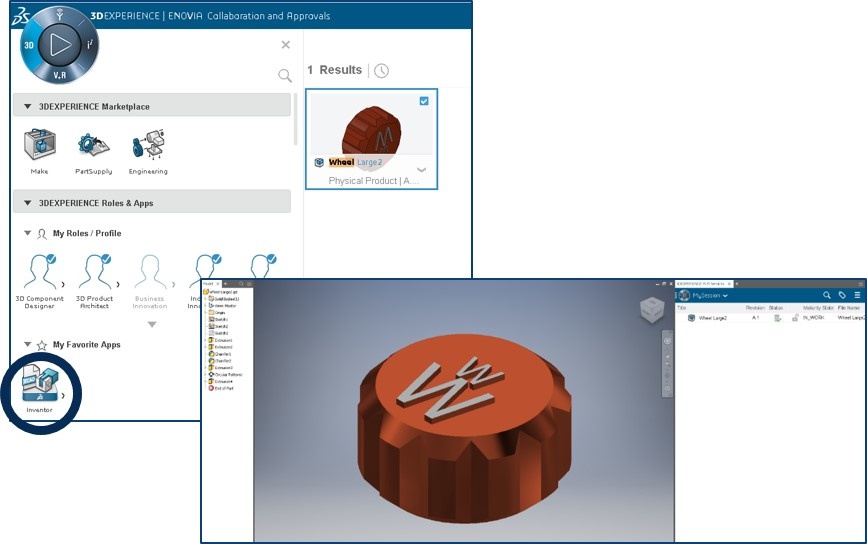The width and height of the screenshot is (867, 544).
Task: Click the navigation wheel on navigation bar
Action: point(667,341)
